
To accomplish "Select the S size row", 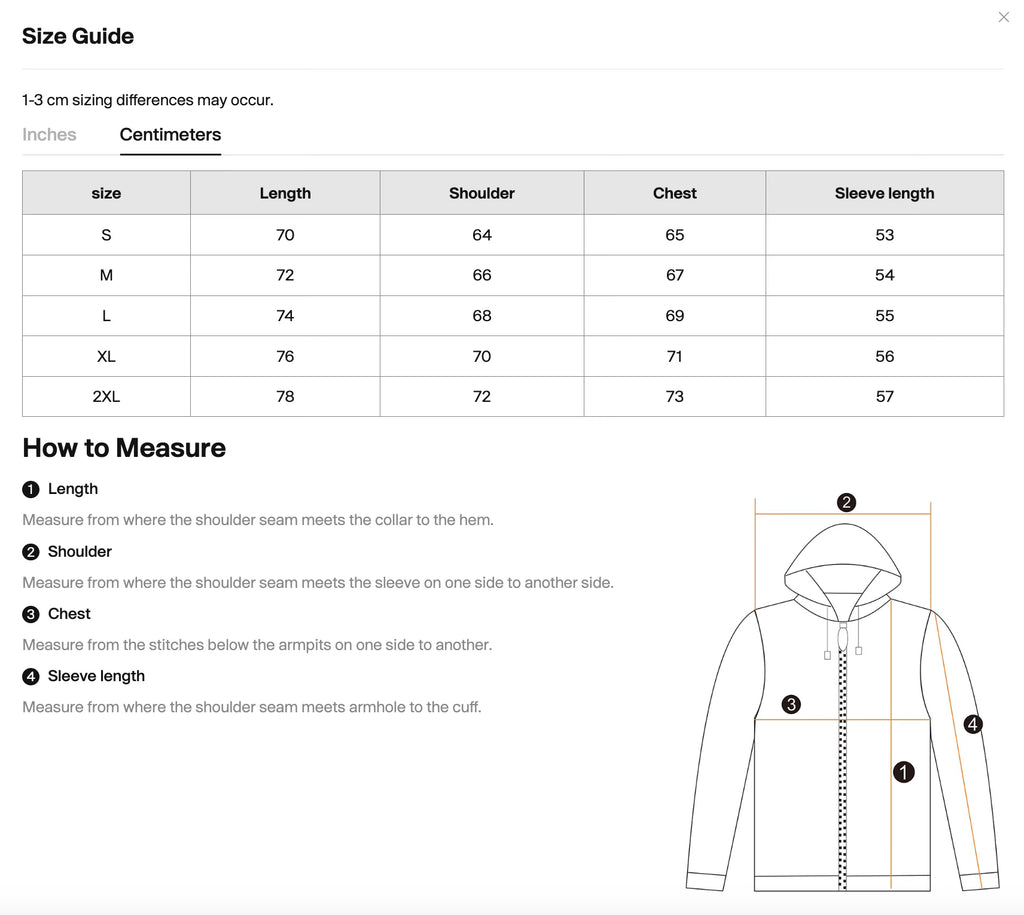I will [x=106, y=235].
